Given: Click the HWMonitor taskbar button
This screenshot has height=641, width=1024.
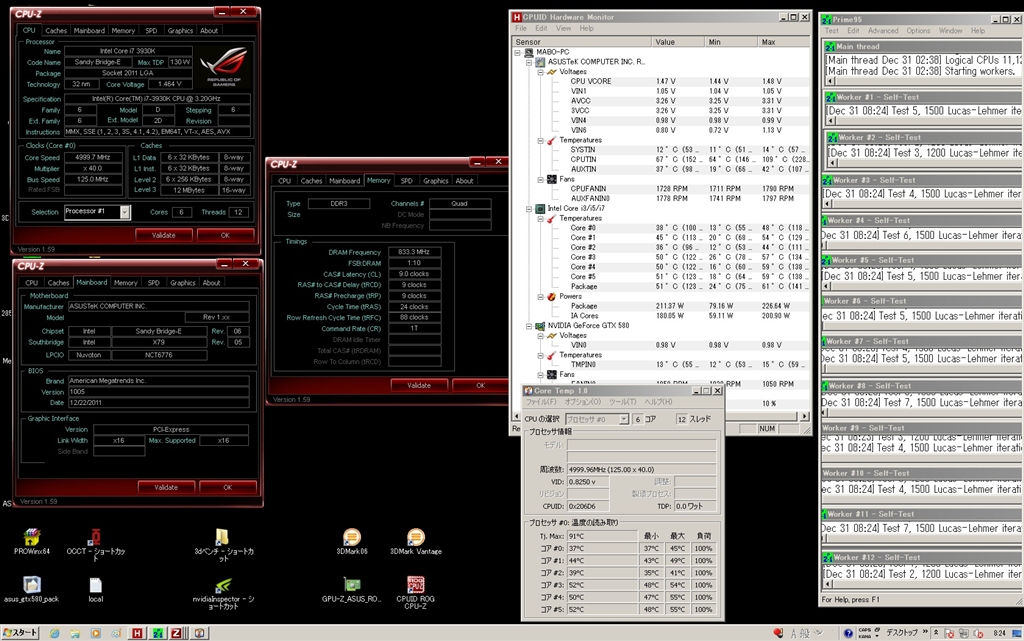Looking at the screenshot, I should tap(137, 633).
